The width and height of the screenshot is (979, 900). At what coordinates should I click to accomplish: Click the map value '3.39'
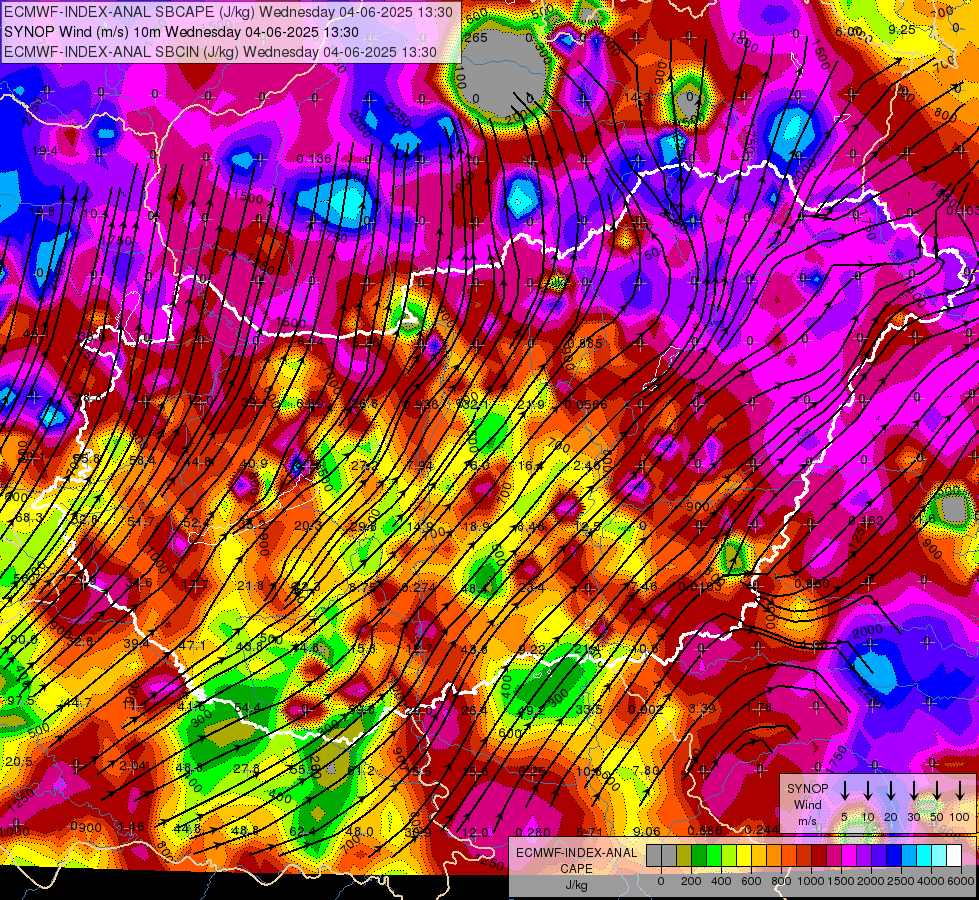(x=702, y=708)
